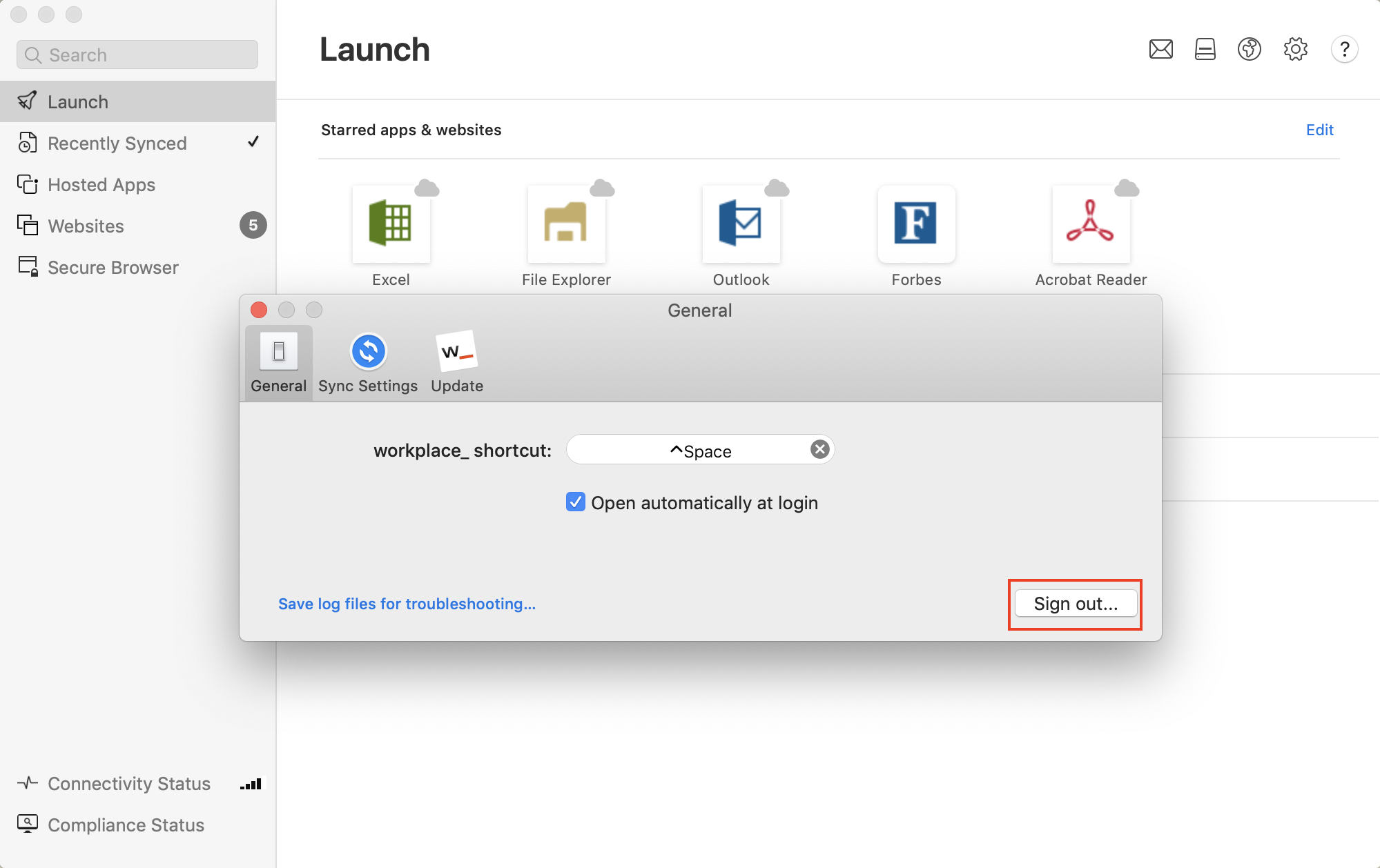View Compliance Status in sidebar
Viewport: 1380px width, 868px height.
click(x=137, y=825)
